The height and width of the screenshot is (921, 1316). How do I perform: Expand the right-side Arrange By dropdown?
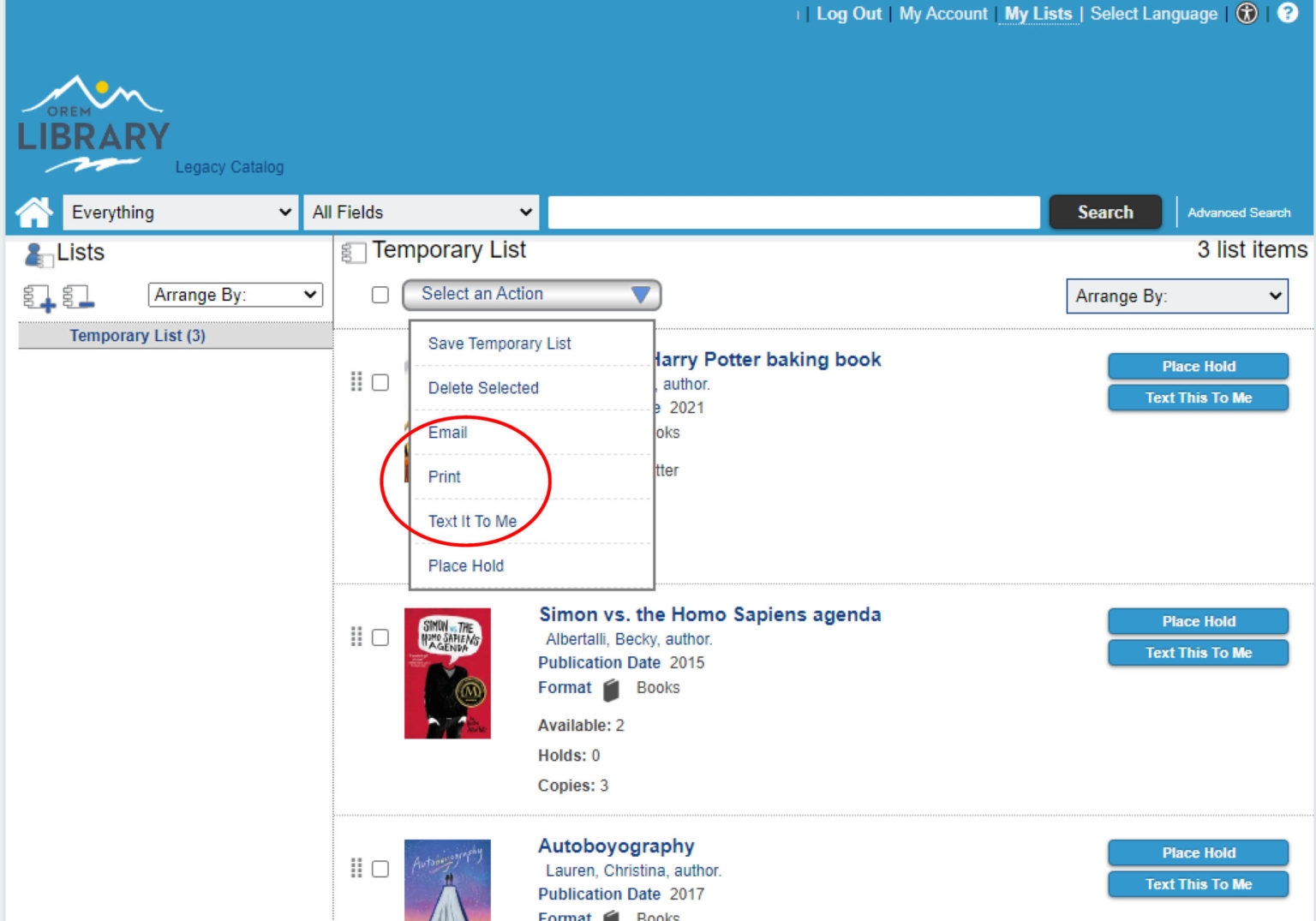click(x=1176, y=296)
